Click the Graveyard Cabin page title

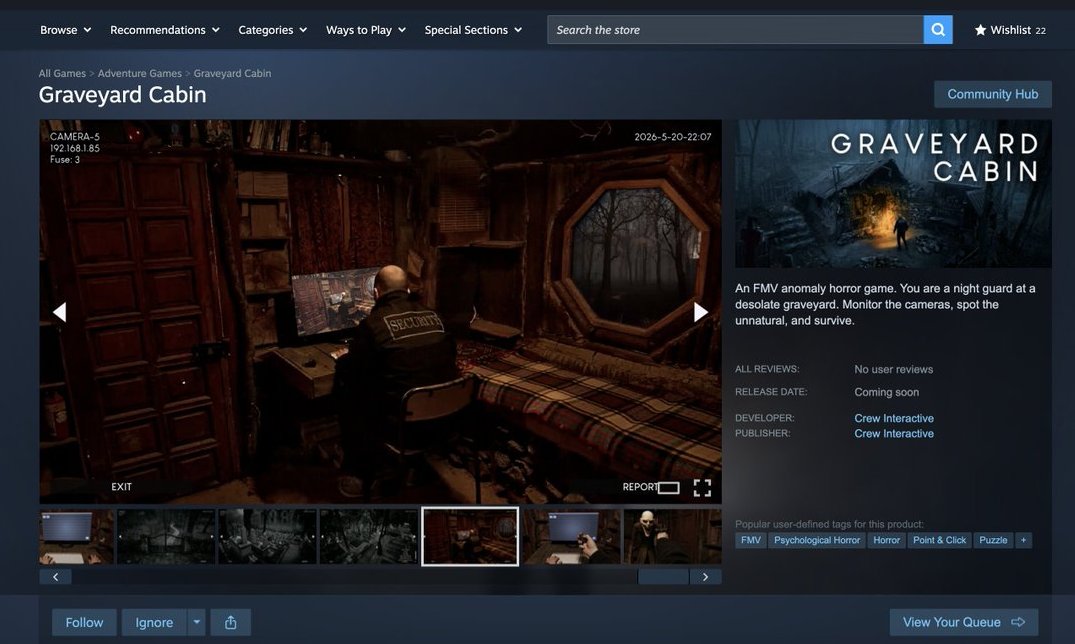pyautogui.click(x=123, y=95)
